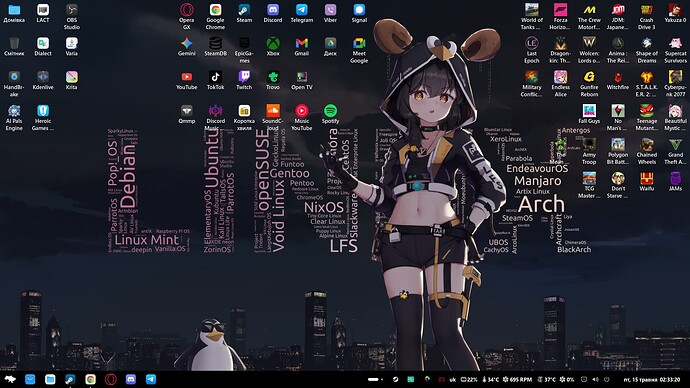Select the Gemini desktop icon
Viewport: 690px width, 388px height.
[x=187, y=47]
